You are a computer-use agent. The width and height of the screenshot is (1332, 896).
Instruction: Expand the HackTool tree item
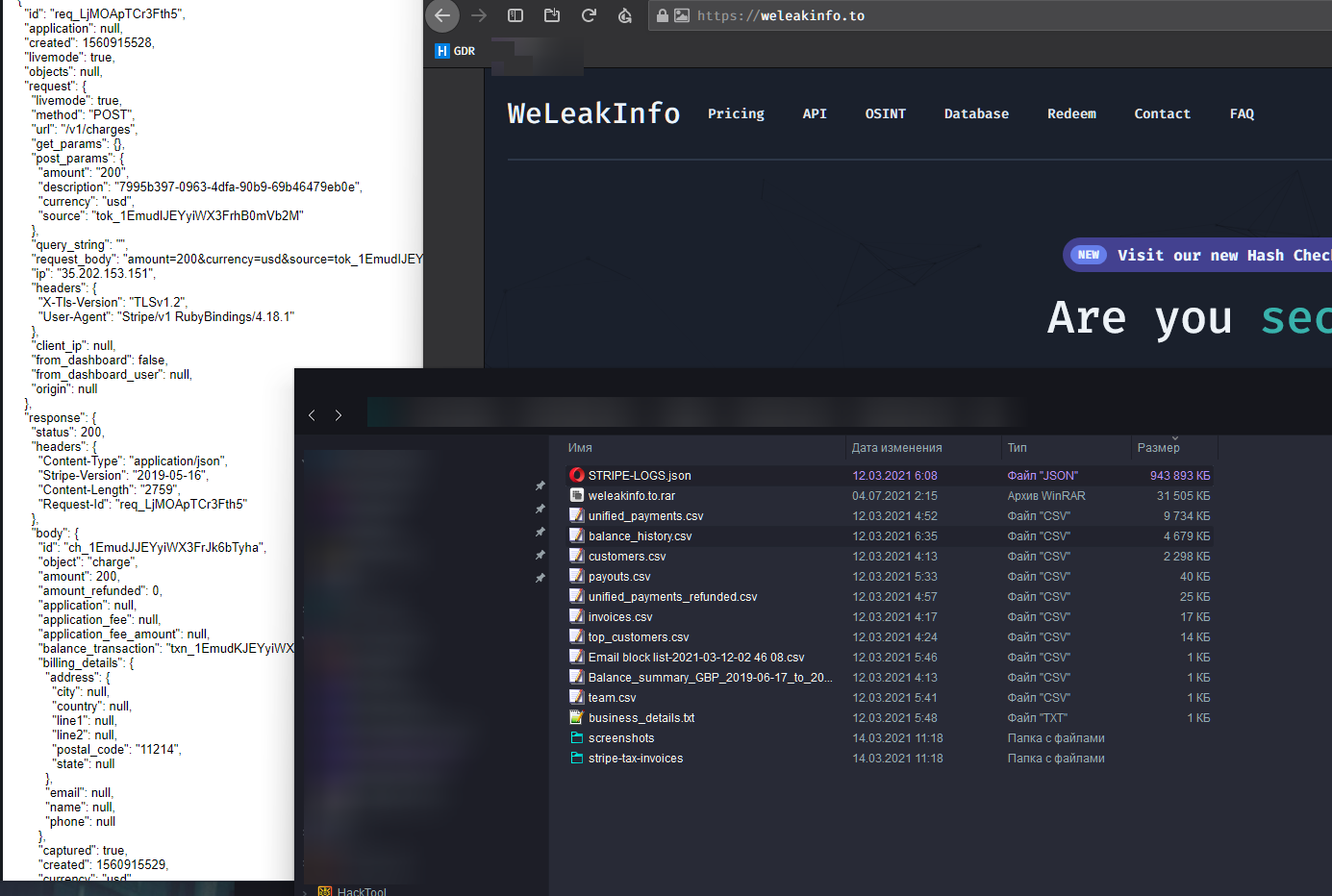tap(306, 892)
